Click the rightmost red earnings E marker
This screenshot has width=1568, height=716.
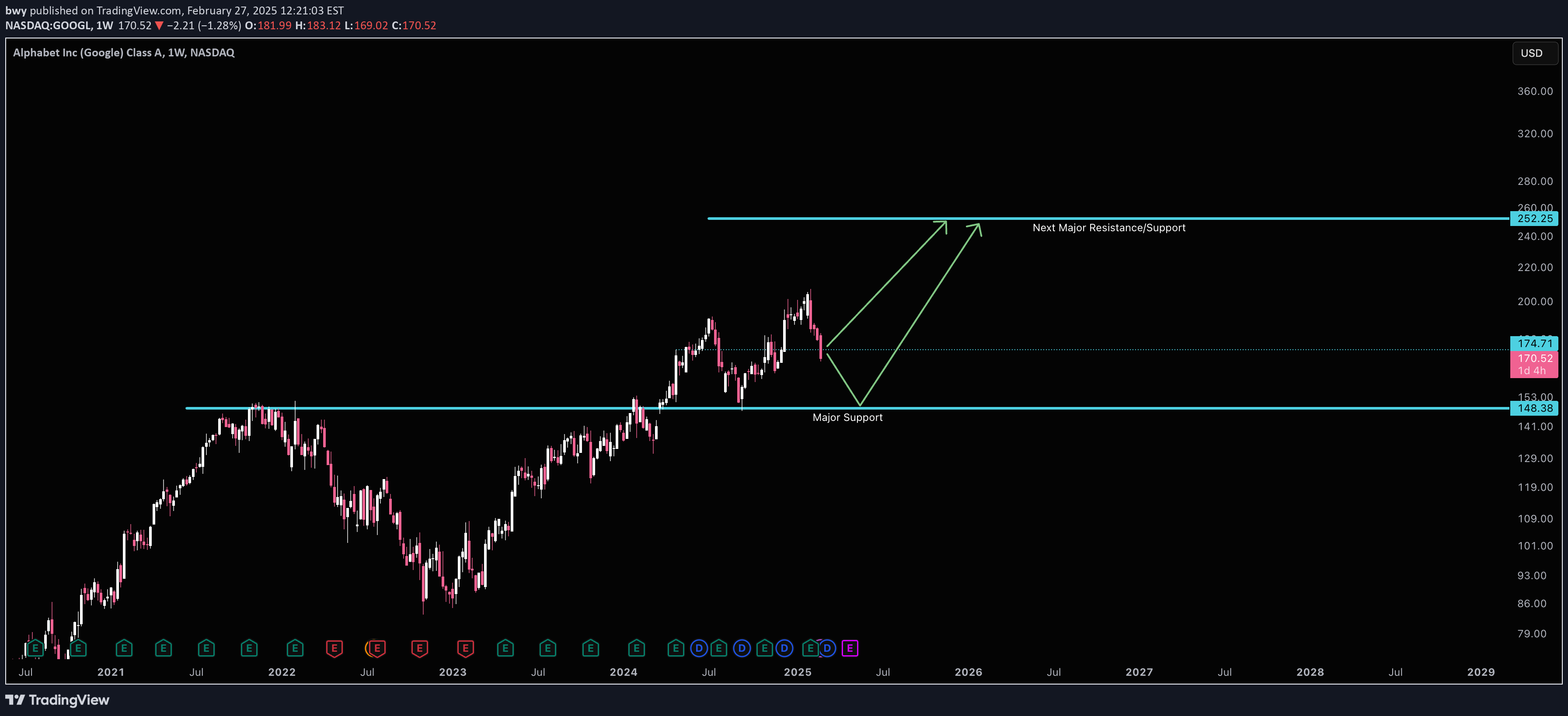point(465,649)
